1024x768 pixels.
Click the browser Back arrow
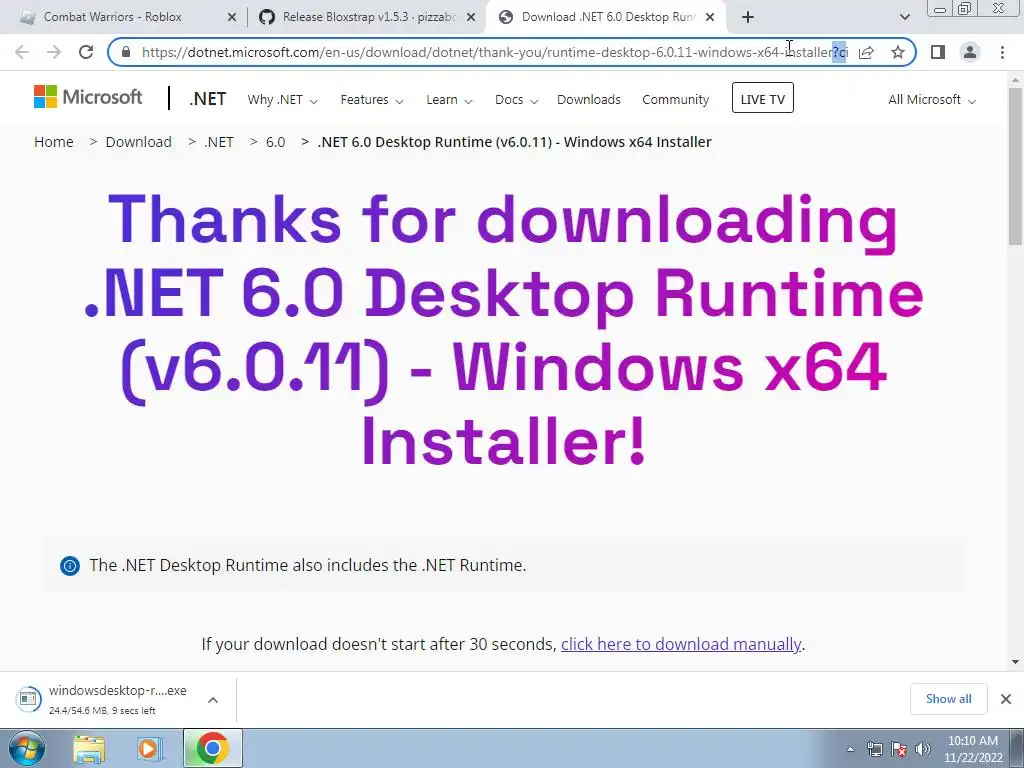(x=22, y=52)
